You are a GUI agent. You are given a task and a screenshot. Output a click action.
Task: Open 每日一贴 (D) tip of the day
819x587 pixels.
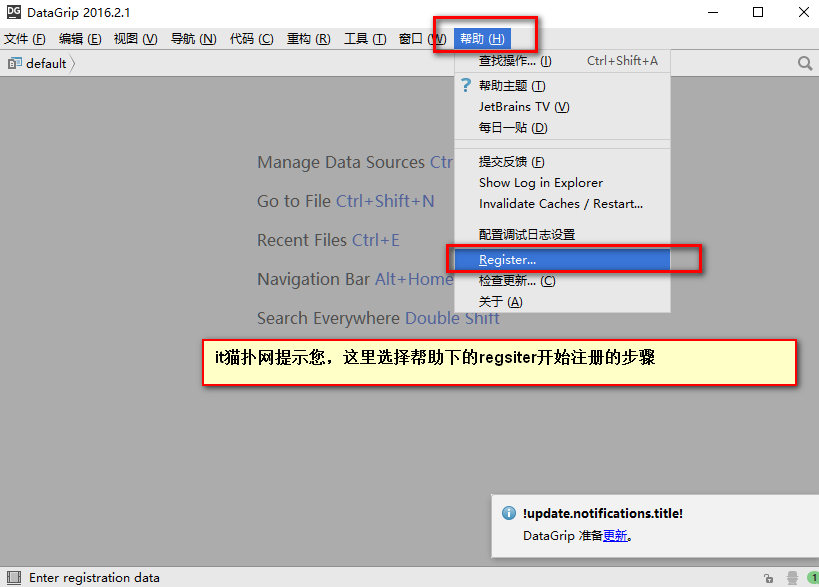click(563, 127)
